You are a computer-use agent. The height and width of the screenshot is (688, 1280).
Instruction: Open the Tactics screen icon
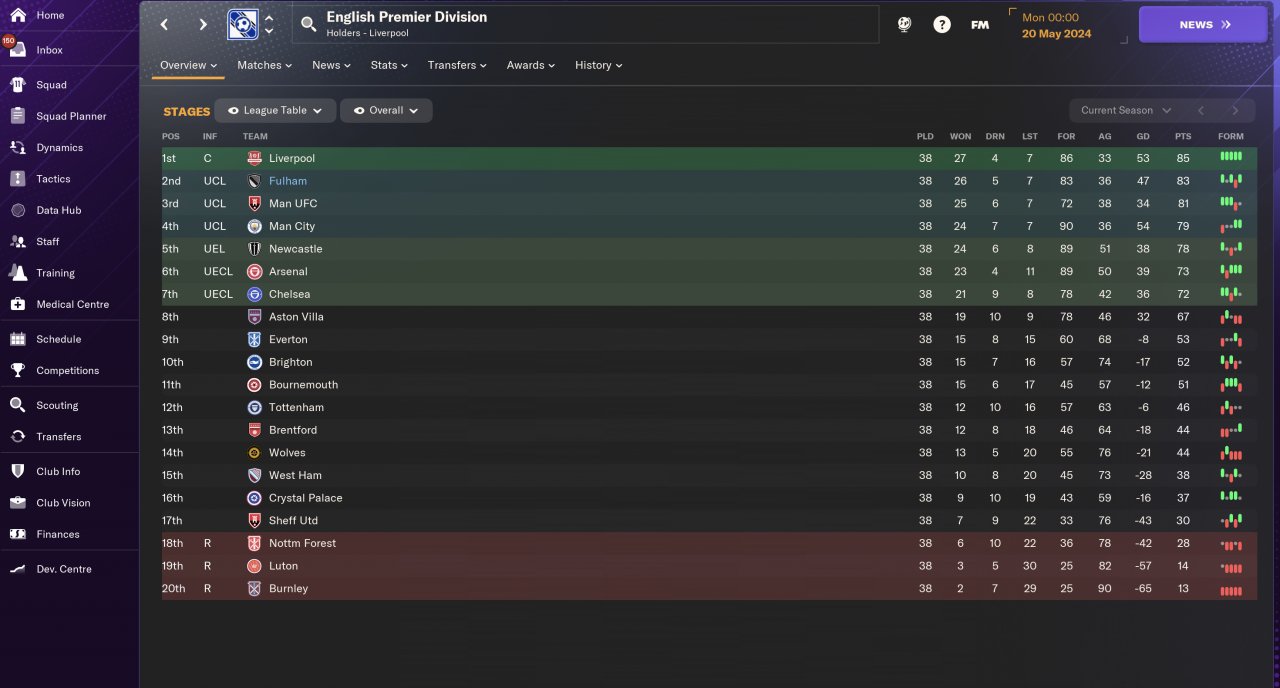(17, 179)
